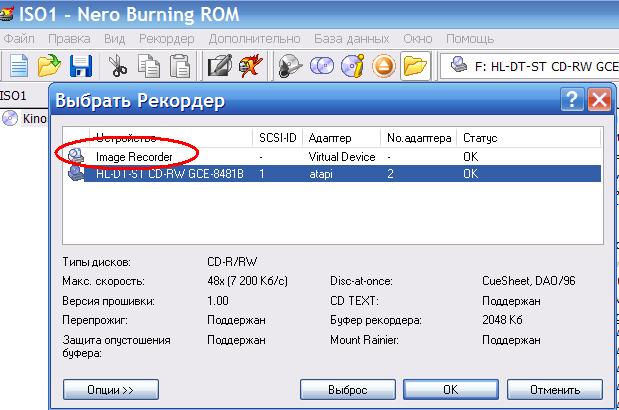Screen dimensions: 619x410
Task: Click the 1.00 firmware version value
Action: pyautogui.click(x=218, y=301)
